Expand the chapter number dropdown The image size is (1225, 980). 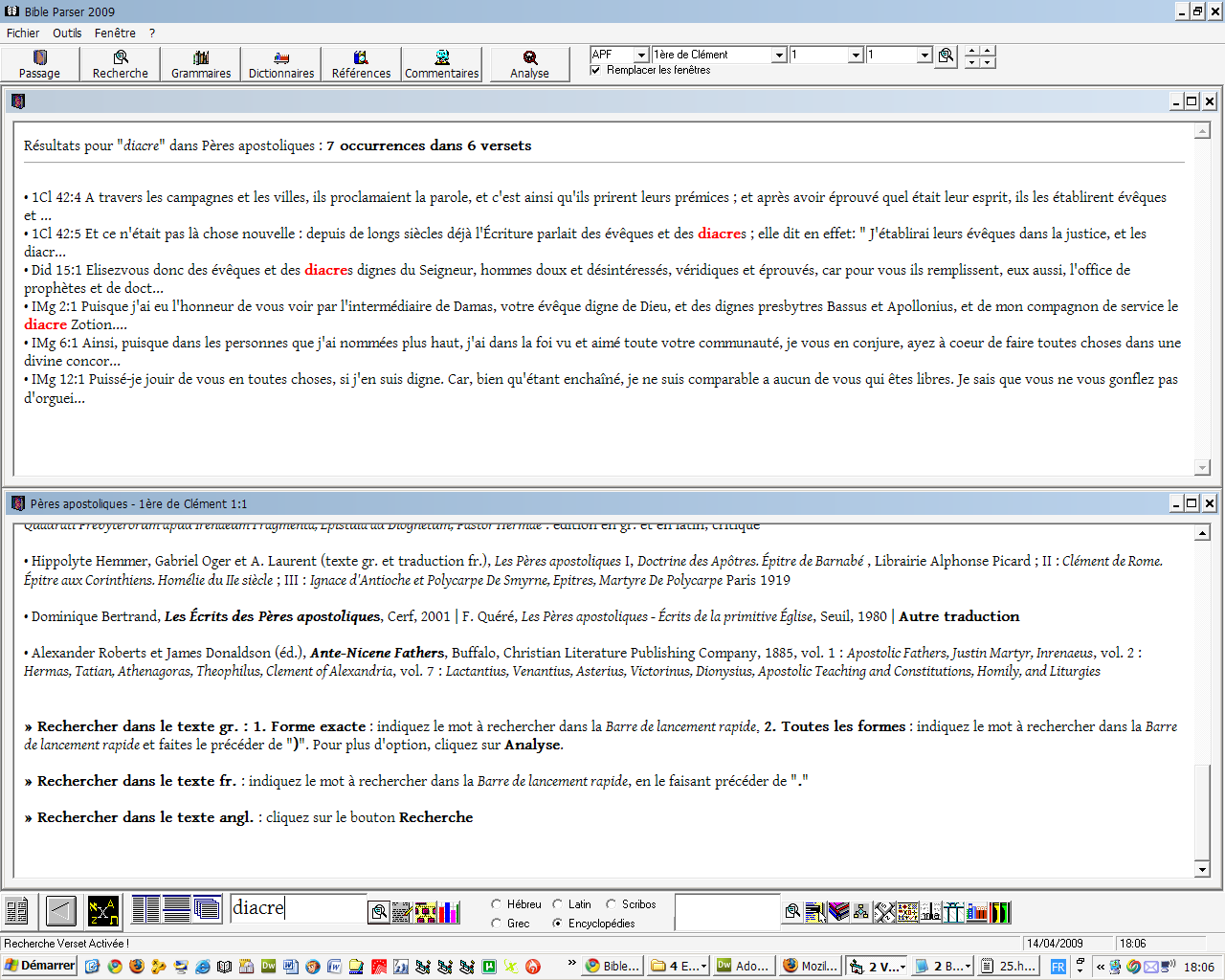856,56
